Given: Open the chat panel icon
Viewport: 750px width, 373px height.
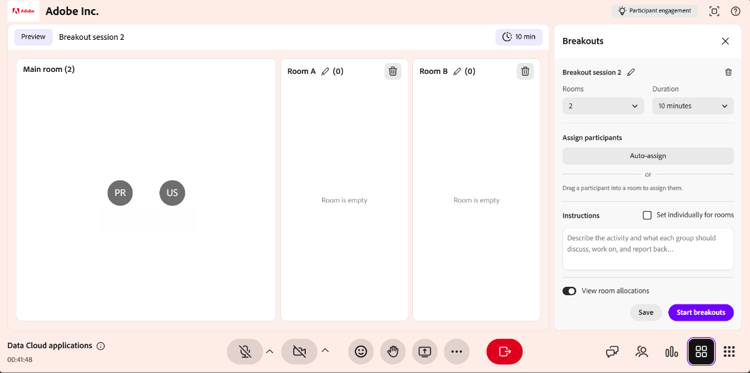Looking at the screenshot, I should (612, 352).
